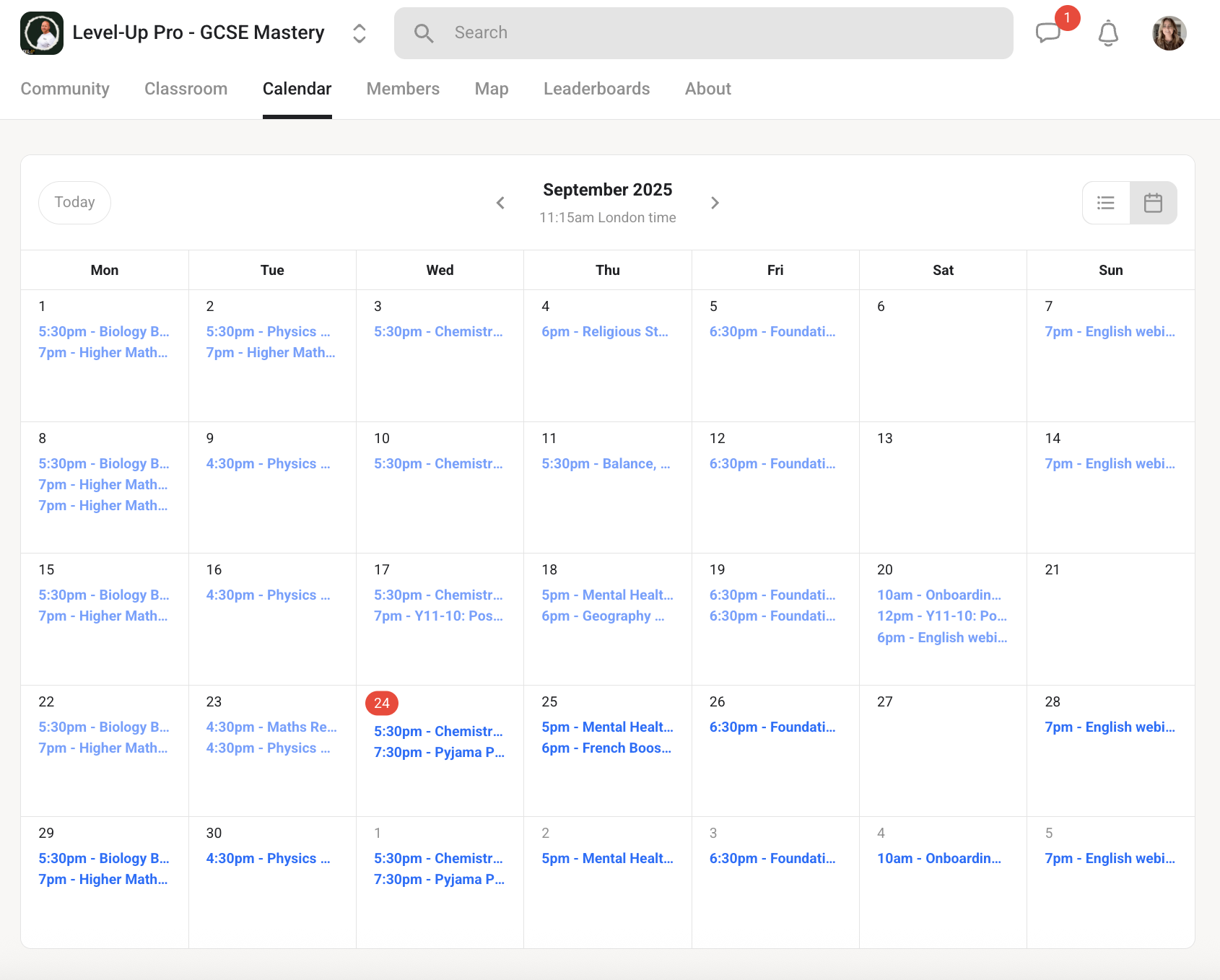
Task: Click the user profile avatar
Action: tap(1169, 33)
